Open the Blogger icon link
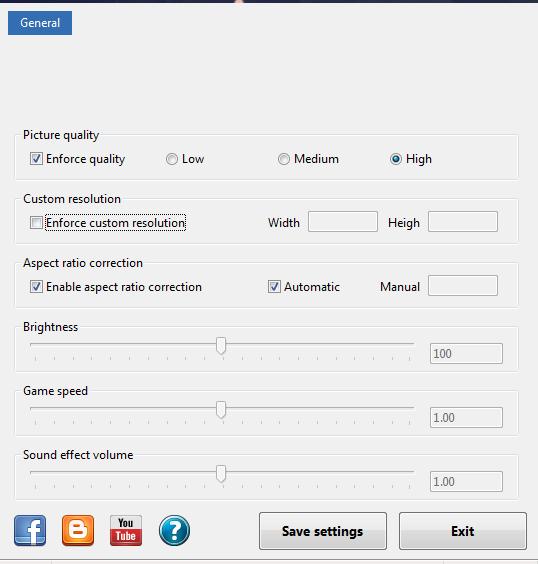The height and width of the screenshot is (564, 538). pyautogui.click(x=78, y=531)
